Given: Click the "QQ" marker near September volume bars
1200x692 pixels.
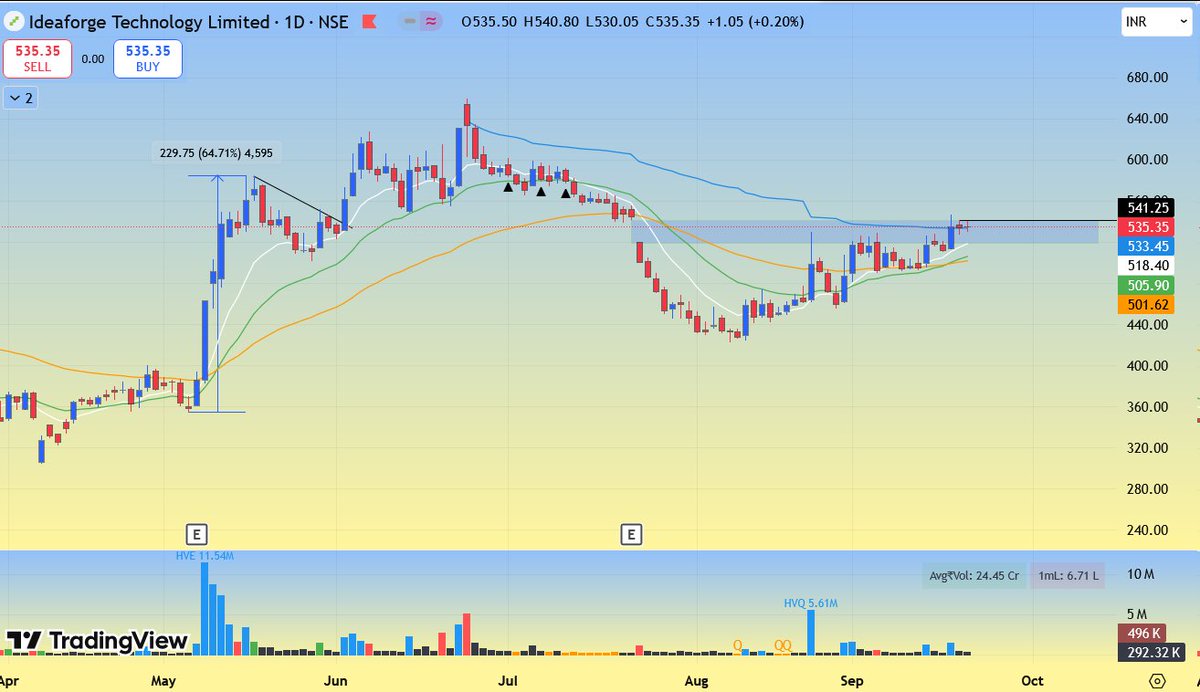Looking at the screenshot, I should [782, 646].
